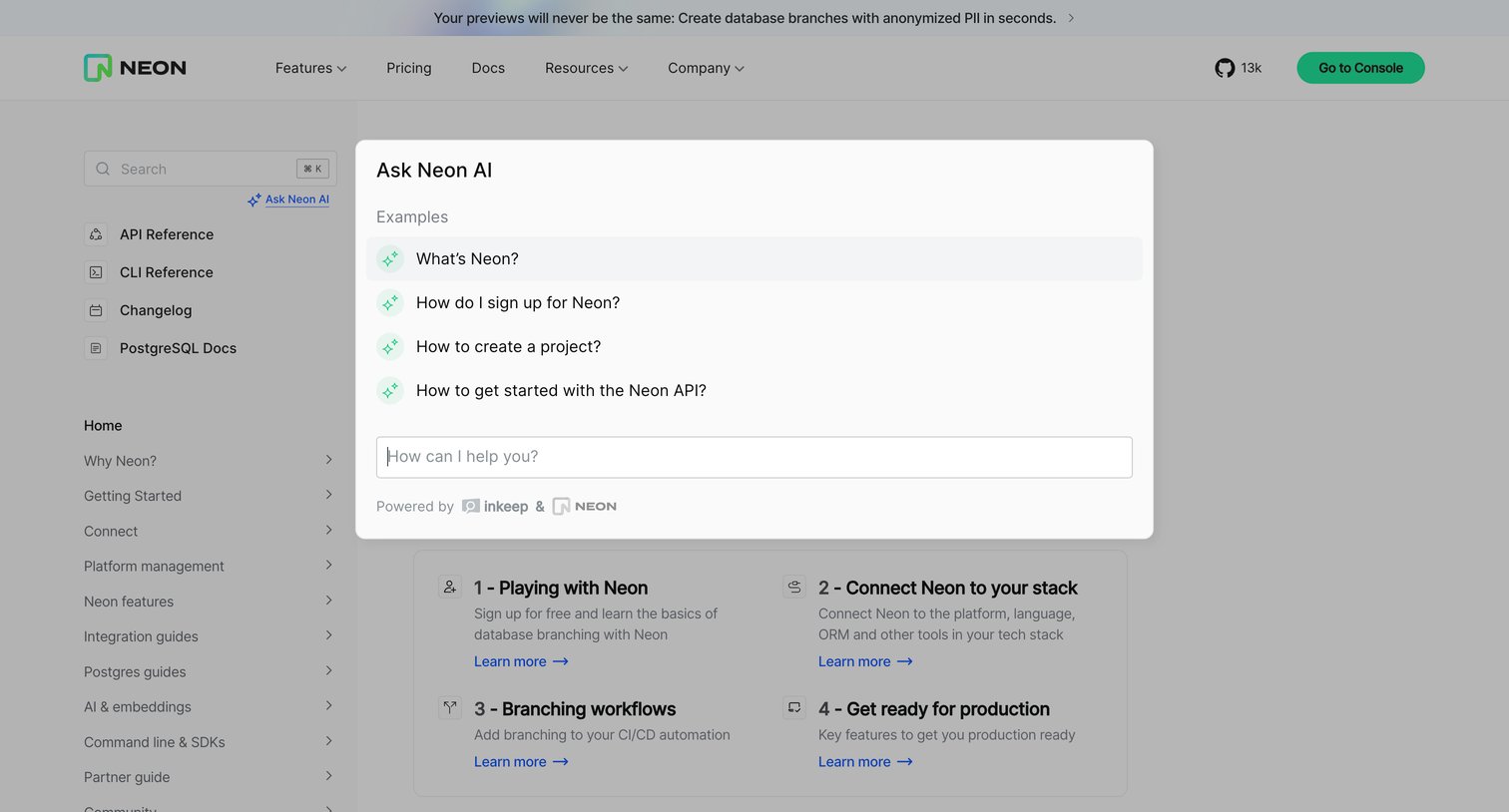Click the Ask Neon AI link under search
1509x812 pixels.
click(x=297, y=200)
